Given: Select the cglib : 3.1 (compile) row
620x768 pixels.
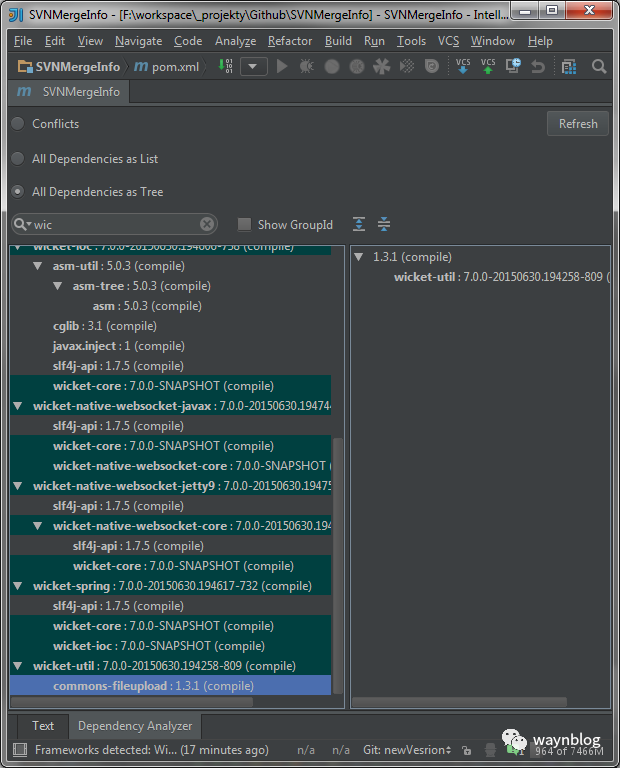Looking at the screenshot, I should pyautogui.click(x=170, y=326).
